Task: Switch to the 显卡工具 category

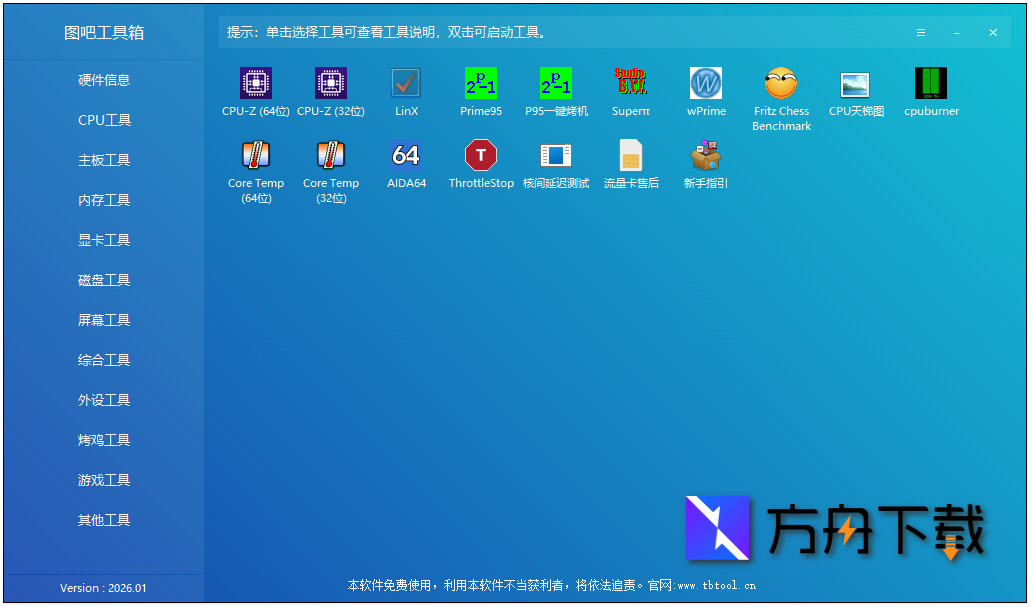Action: pyautogui.click(x=103, y=239)
